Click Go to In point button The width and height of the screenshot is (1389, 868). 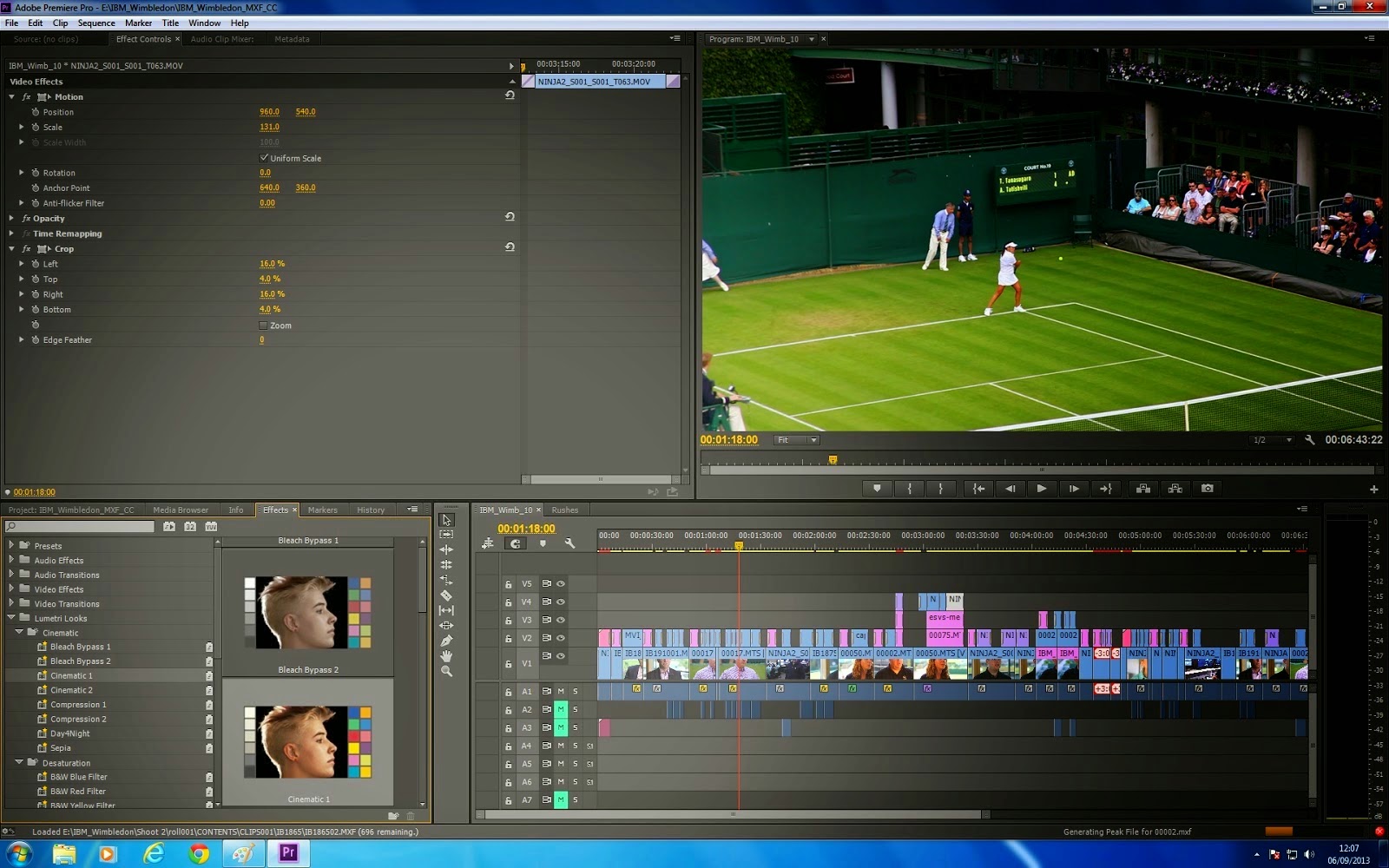[x=978, y=489]
